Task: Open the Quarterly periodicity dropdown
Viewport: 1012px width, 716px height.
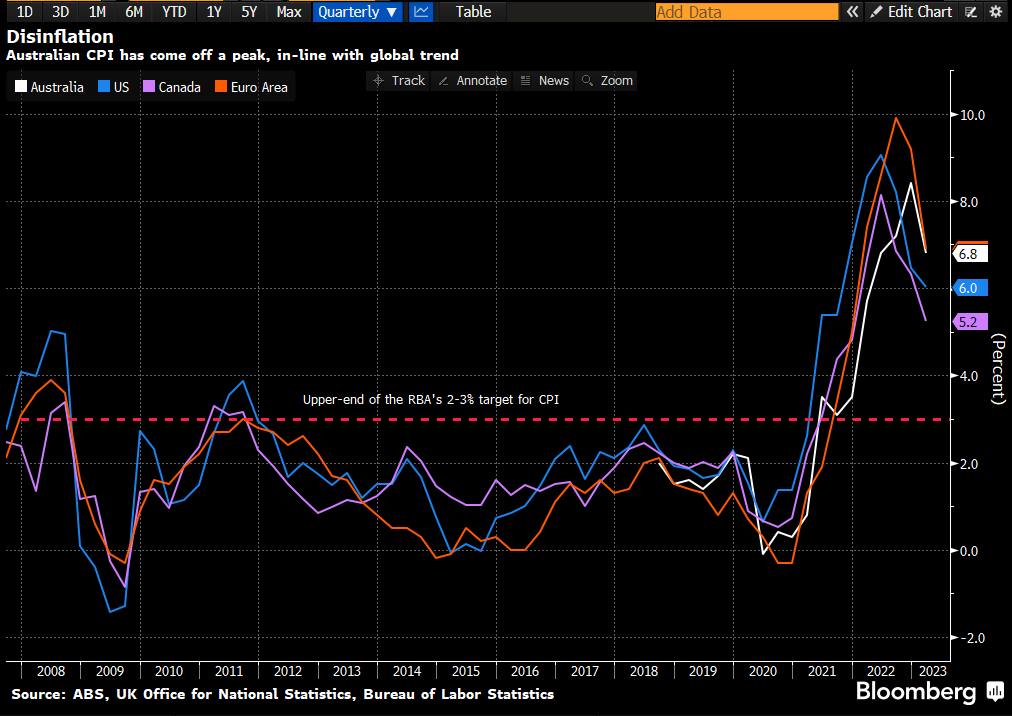Action: 358,12
